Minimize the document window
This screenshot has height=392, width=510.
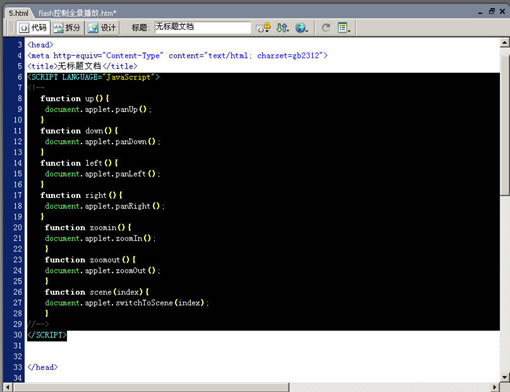coord(480,12)
